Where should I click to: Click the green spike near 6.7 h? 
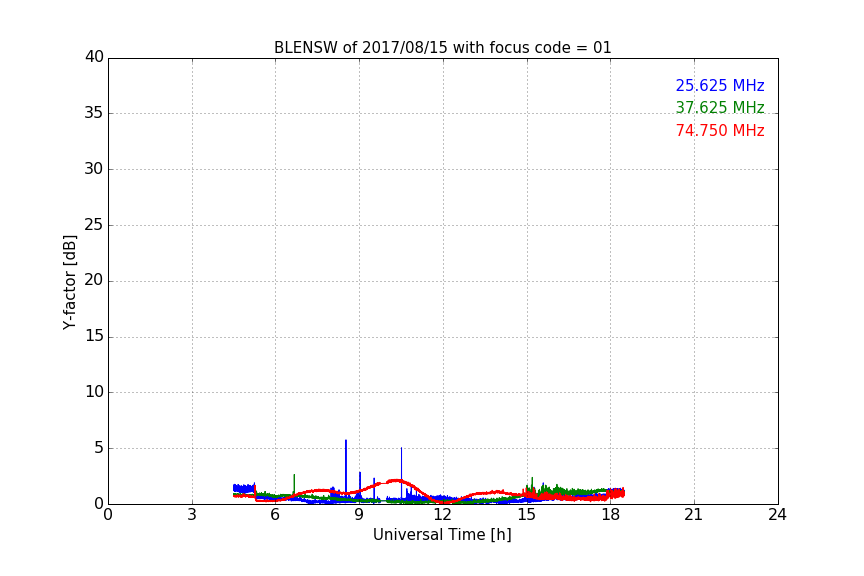point(294,484)
